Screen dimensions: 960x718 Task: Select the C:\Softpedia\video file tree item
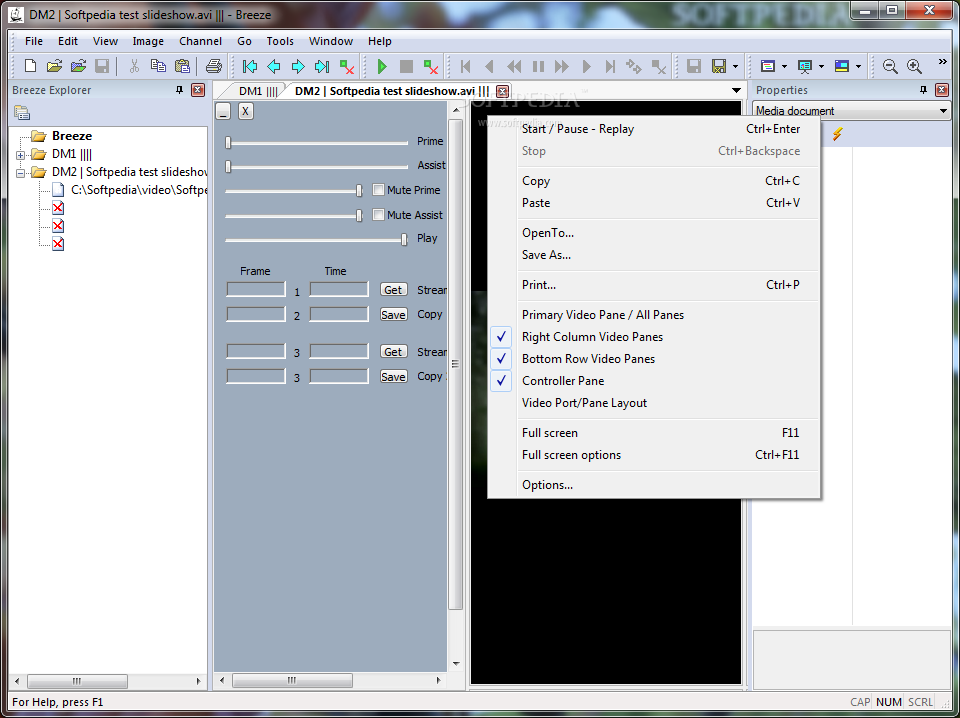tap(138, 190)
